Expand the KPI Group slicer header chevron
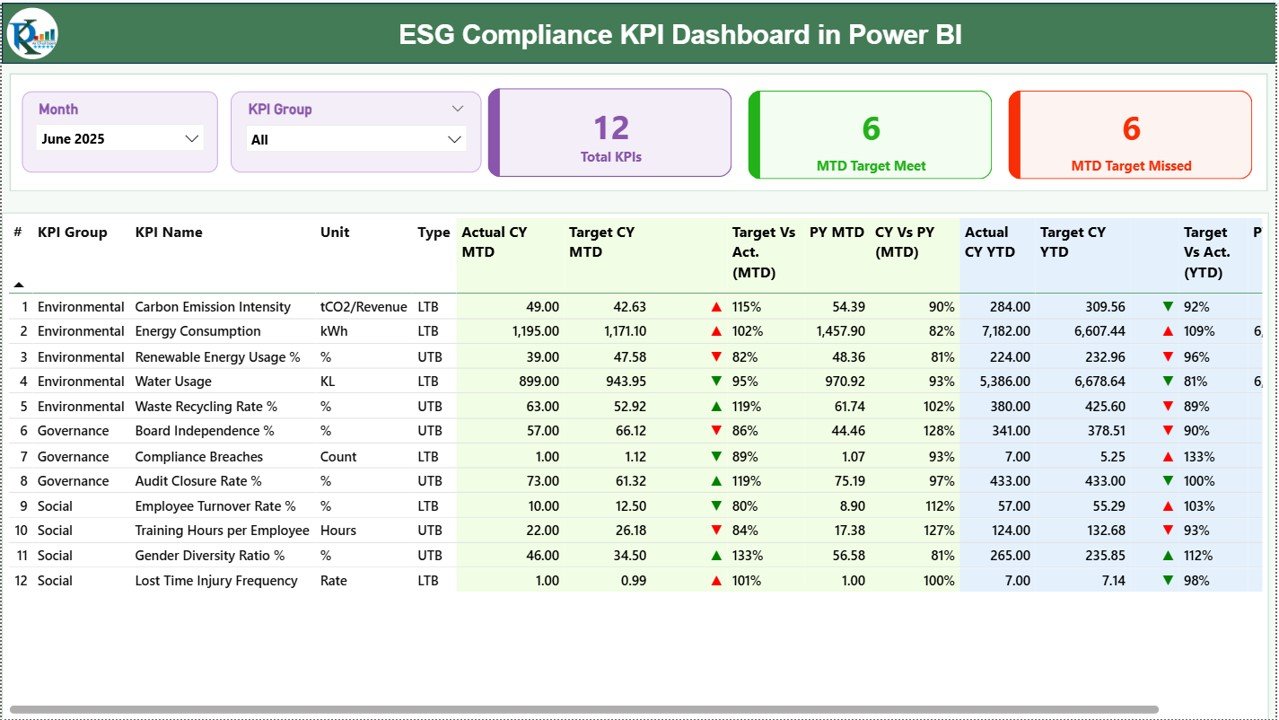The width and height of the screenshot is (1279, 720). tap(457, 108)
